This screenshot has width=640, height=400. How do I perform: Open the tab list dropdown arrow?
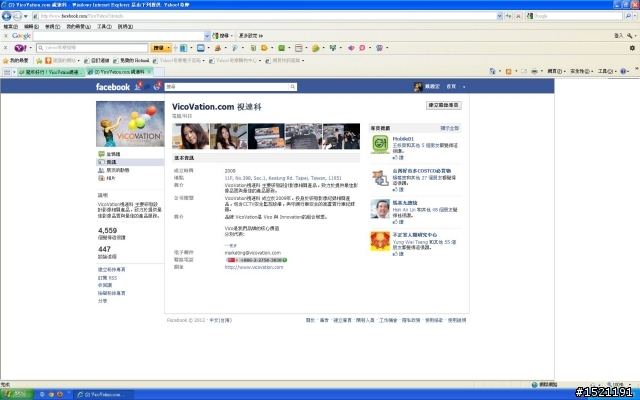(14, 72)
